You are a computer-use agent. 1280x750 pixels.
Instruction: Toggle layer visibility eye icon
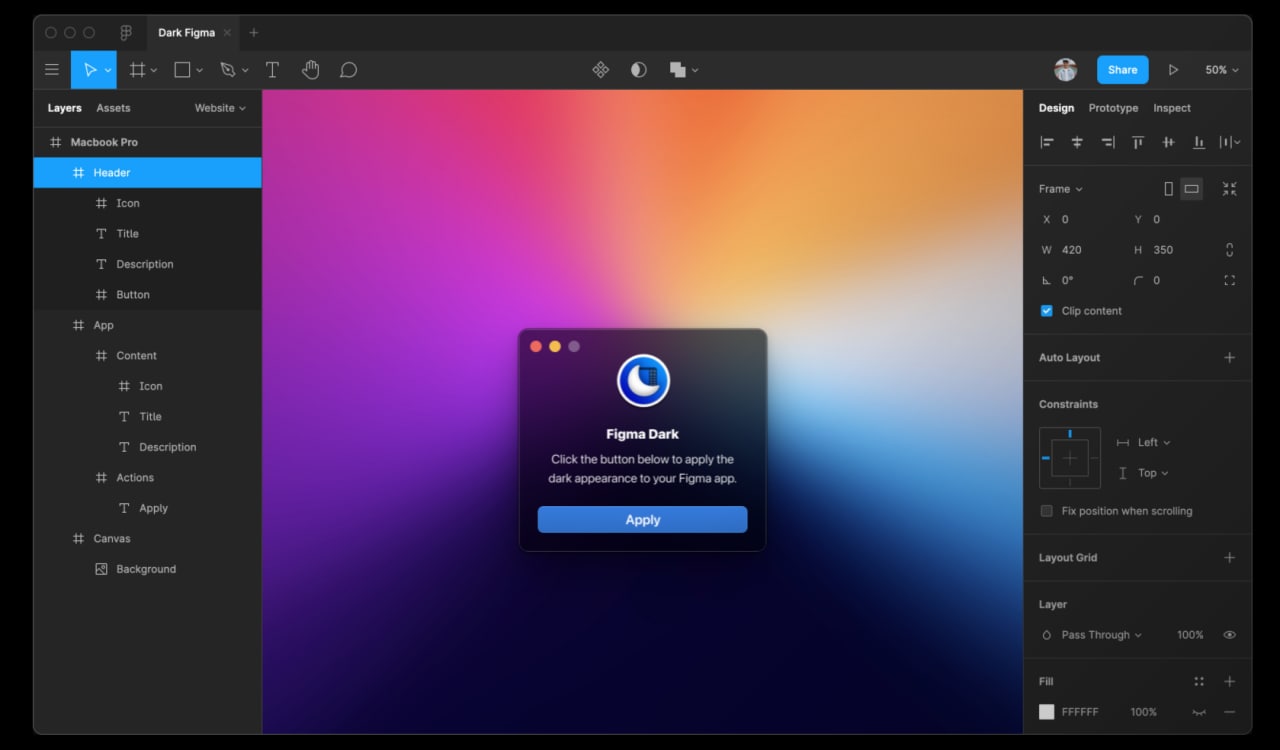click(x=1229, y=635)
